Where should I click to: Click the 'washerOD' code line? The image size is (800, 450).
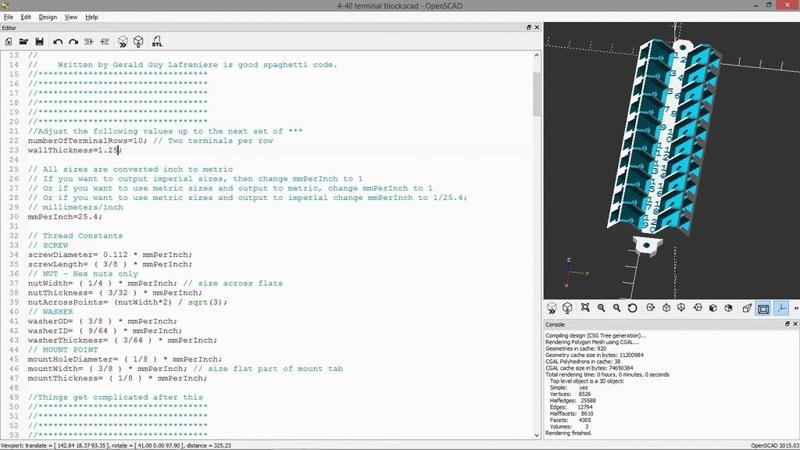click(x=102, y=321)
